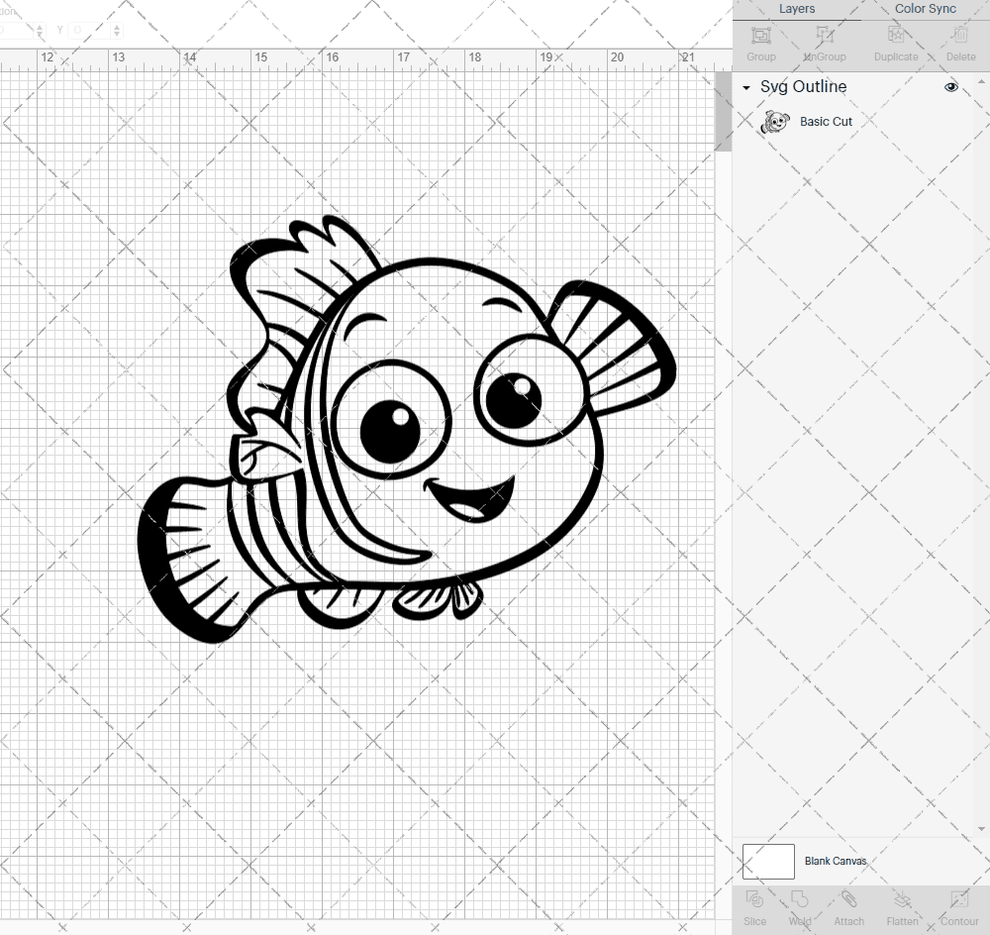The width and height of the screenshot is (990, 935).
Task: Hide the Svg Outline layer
Action: tap(951, 87)
